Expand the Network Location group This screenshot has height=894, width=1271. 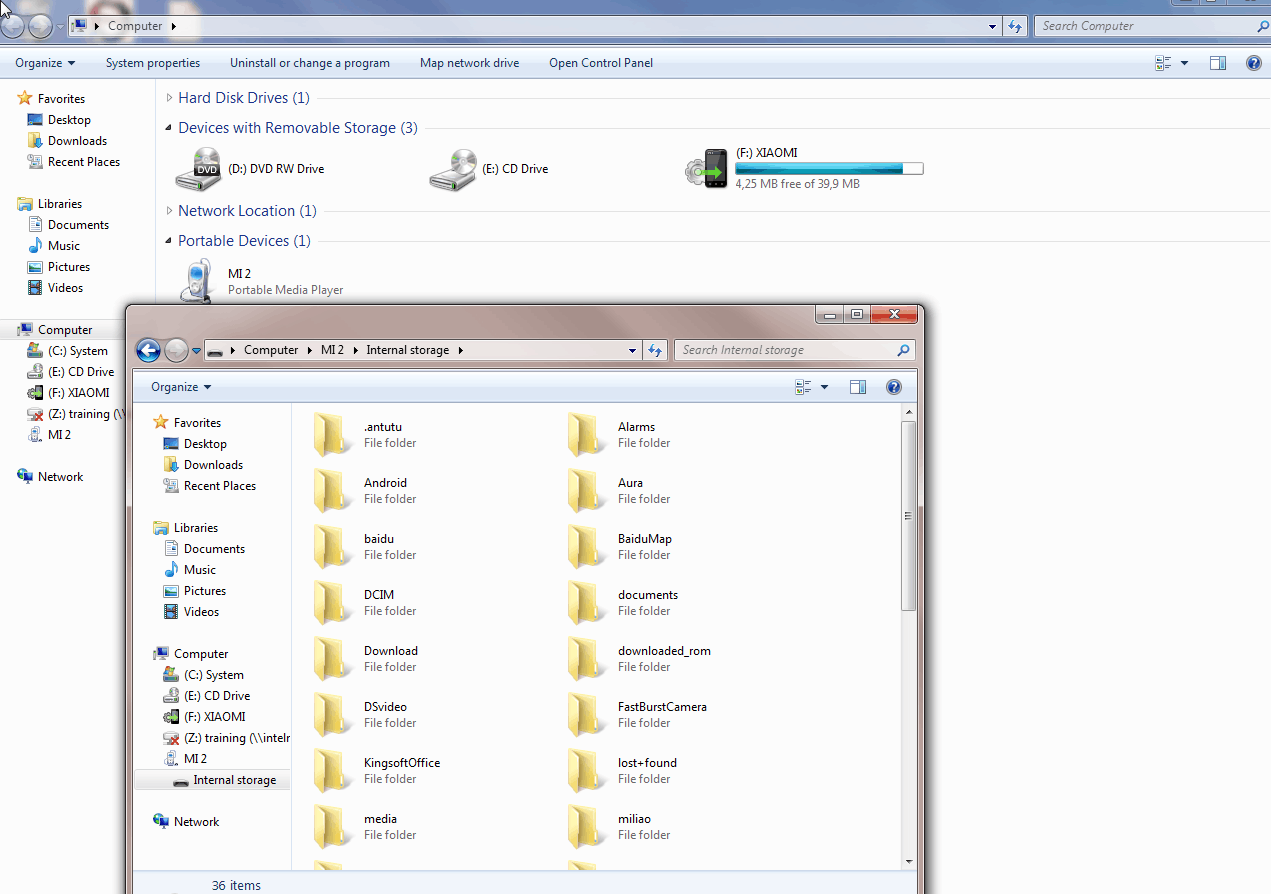[x=169, y=211]
